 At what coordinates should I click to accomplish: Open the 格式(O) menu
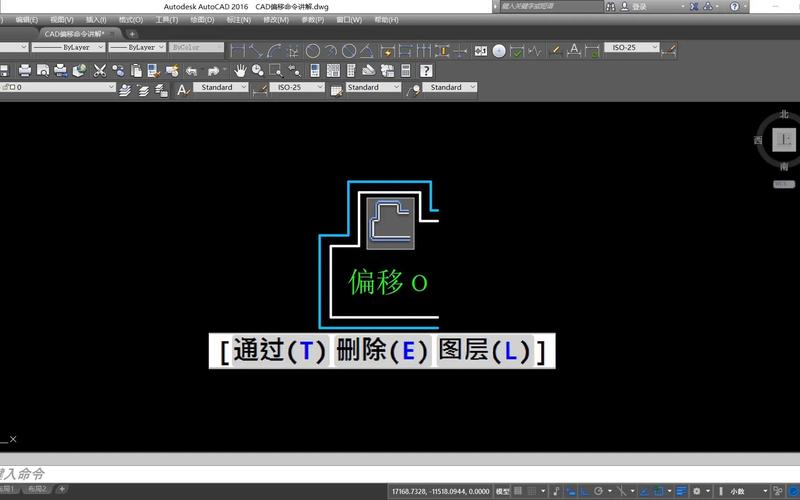[x=130, y=19]
